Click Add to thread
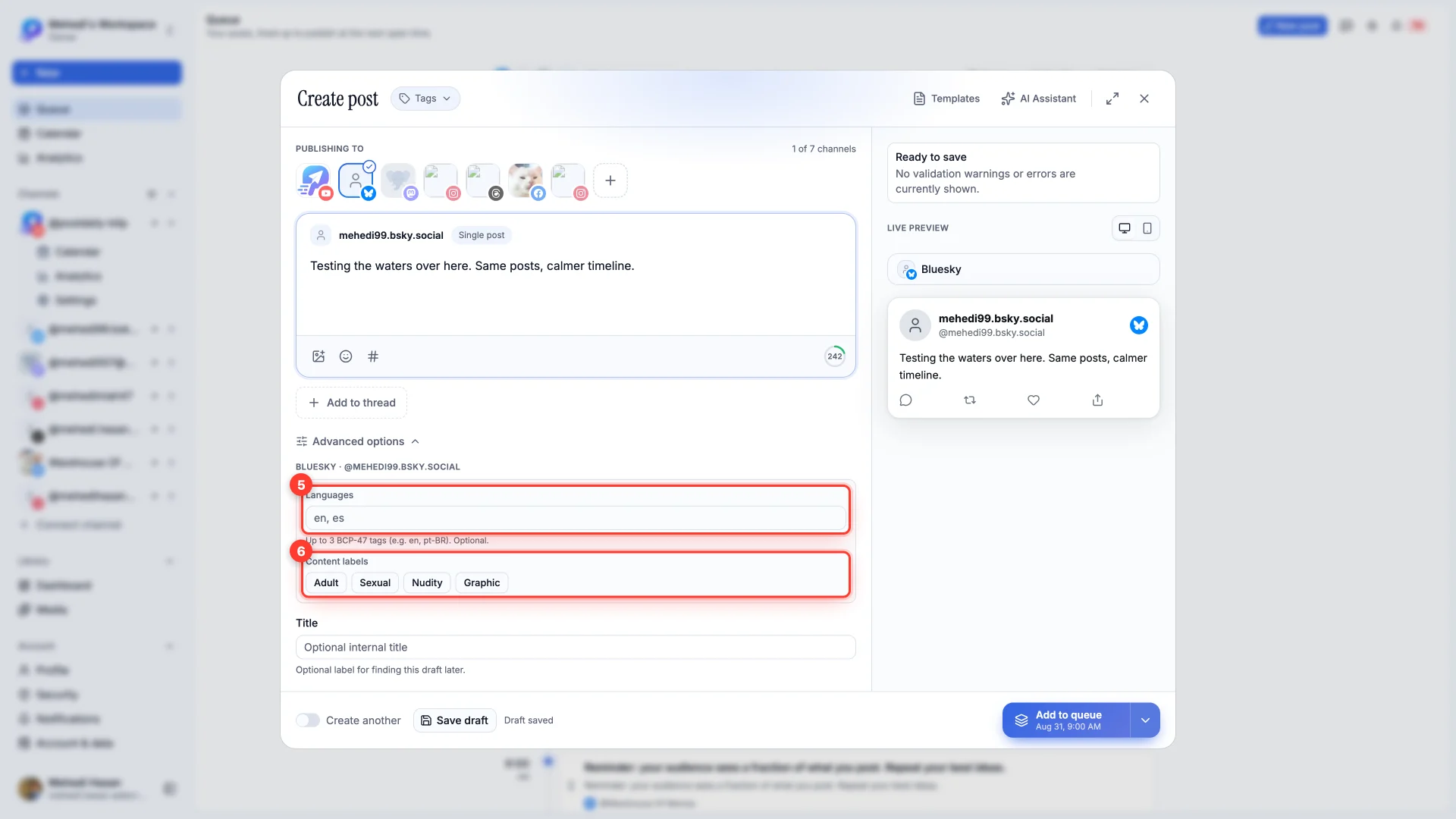The image size is (1456, 819). point(351,403)
